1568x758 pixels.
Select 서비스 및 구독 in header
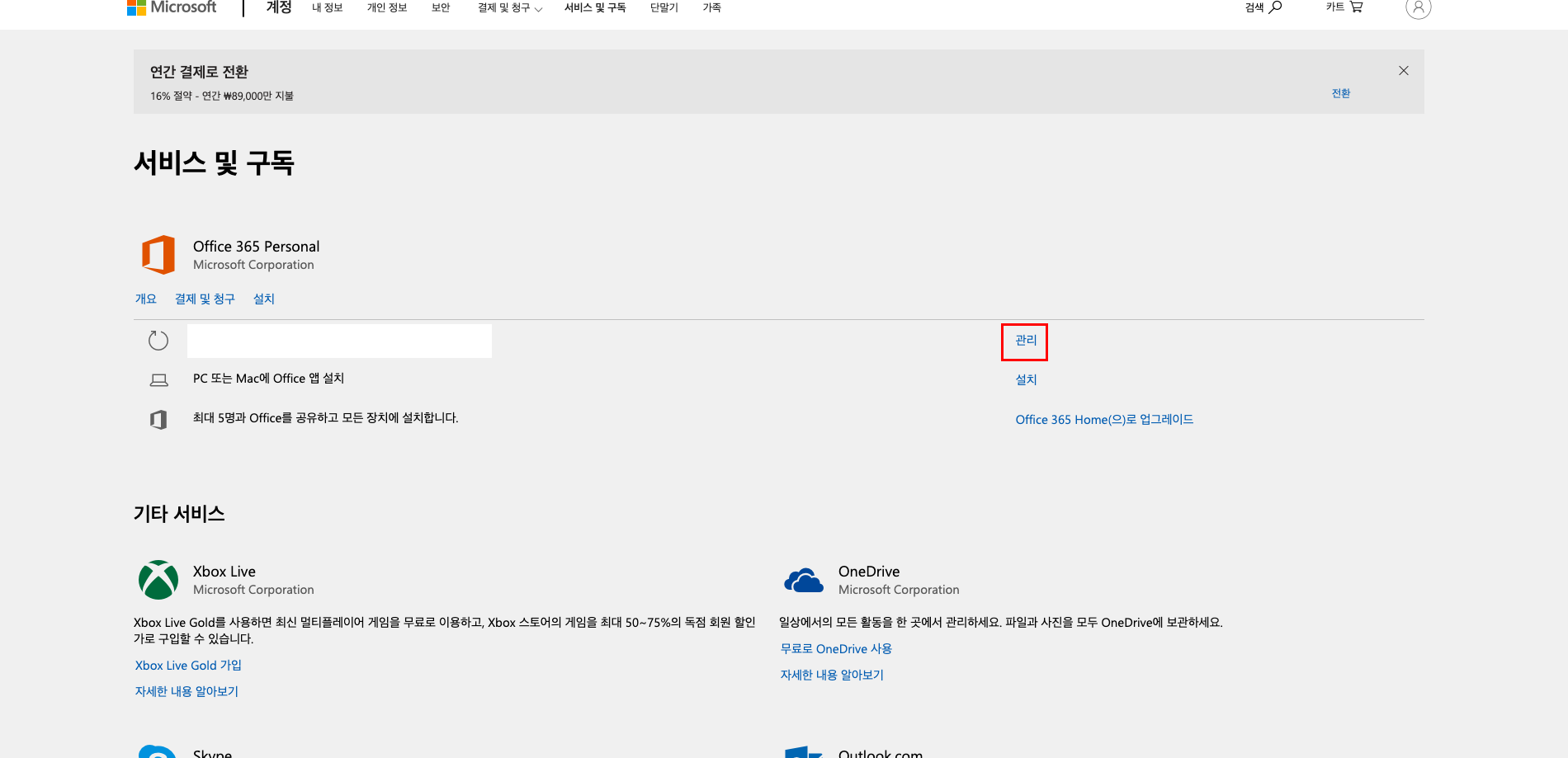(x=595, y=8)
